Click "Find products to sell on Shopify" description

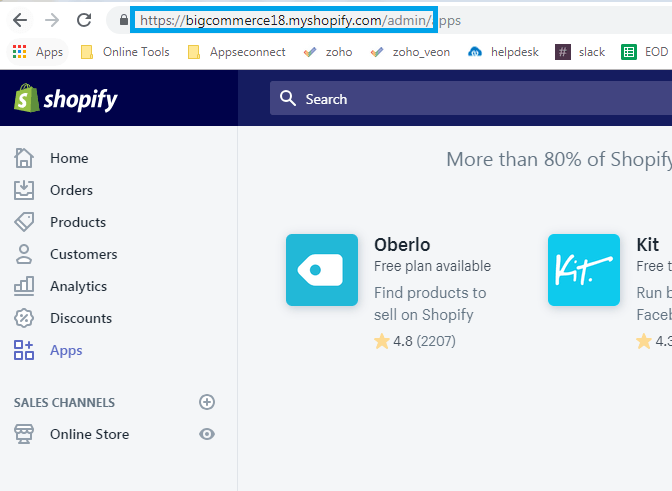click(430, 304)
